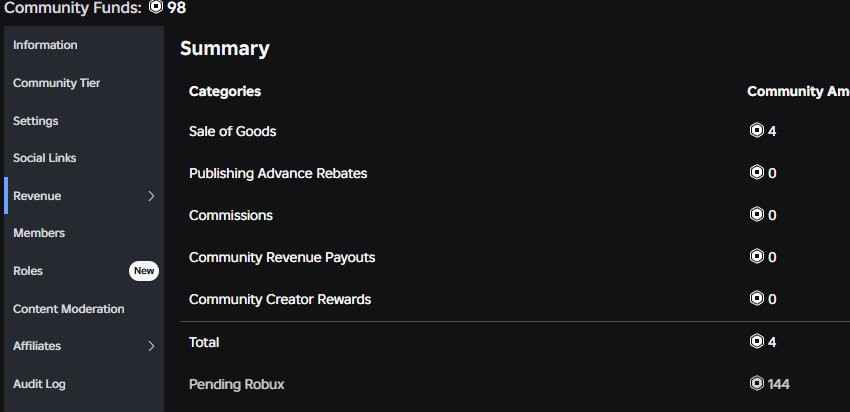Open Content Moderation settings
Screen dimensions: 850x412
[69, 309]
